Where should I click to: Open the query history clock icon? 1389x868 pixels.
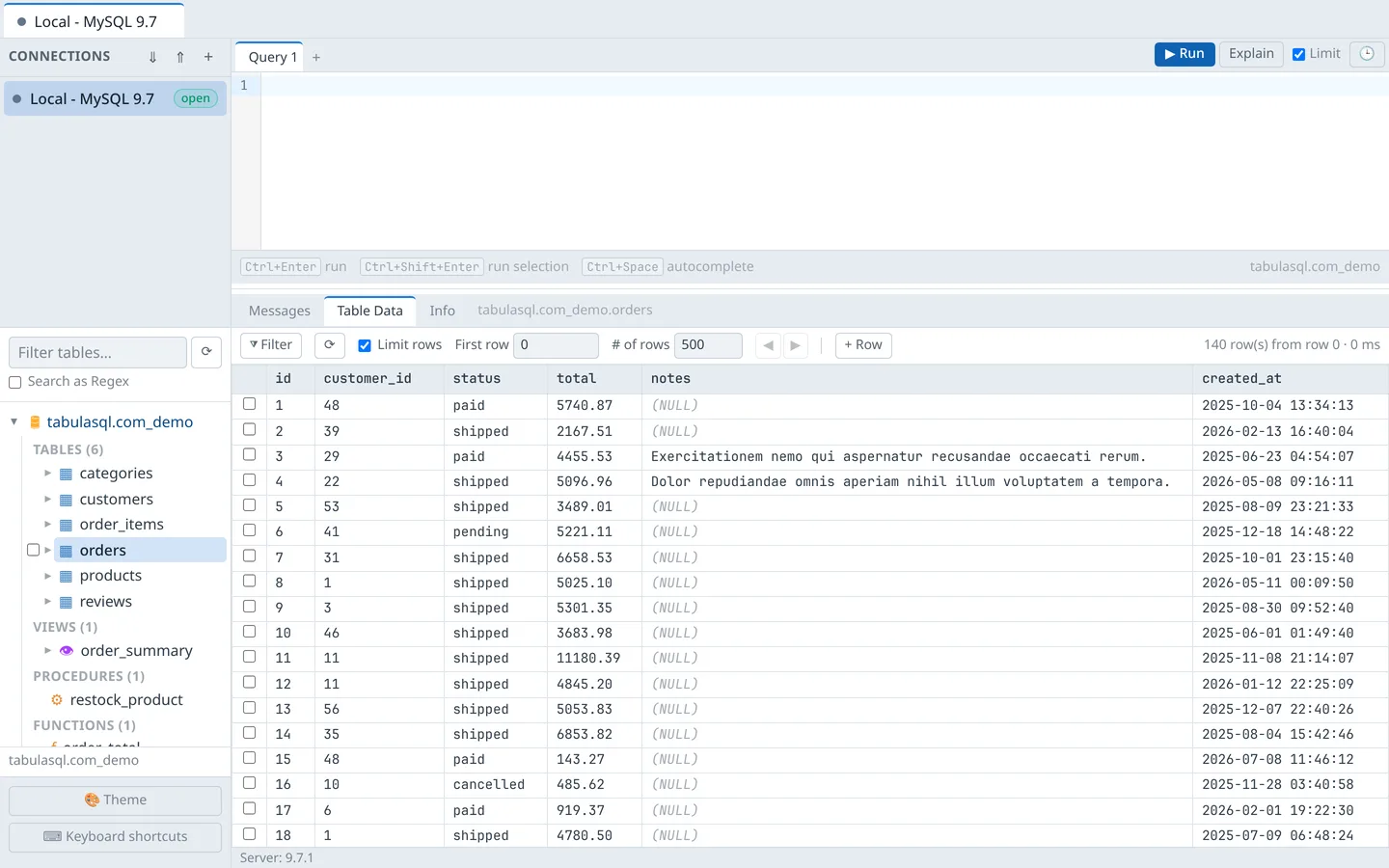1367,54
